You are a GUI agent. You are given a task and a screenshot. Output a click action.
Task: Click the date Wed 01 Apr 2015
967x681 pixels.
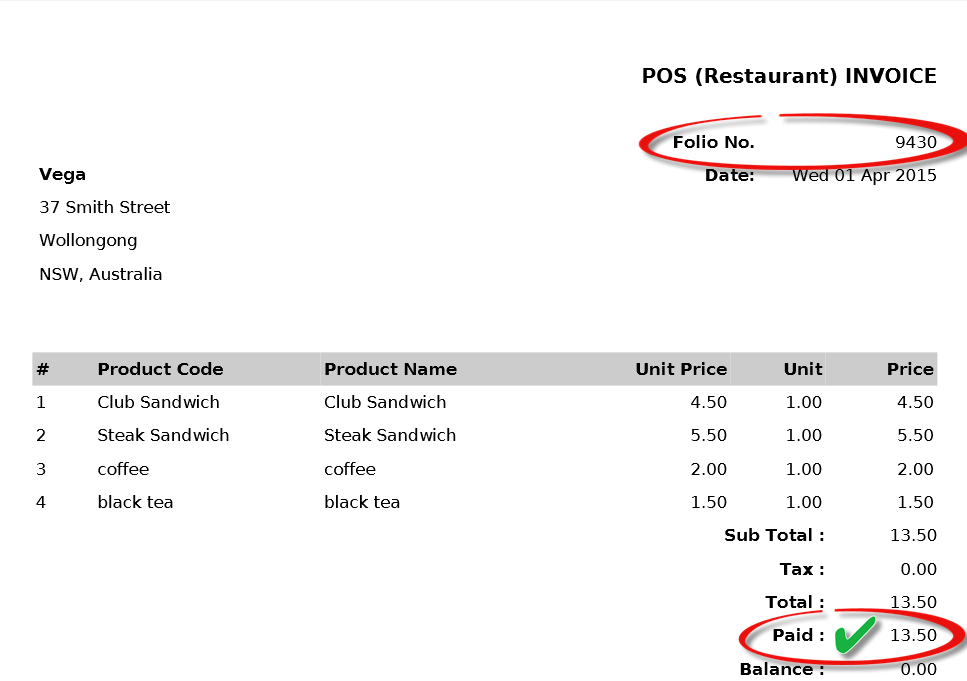pos(864,176)
